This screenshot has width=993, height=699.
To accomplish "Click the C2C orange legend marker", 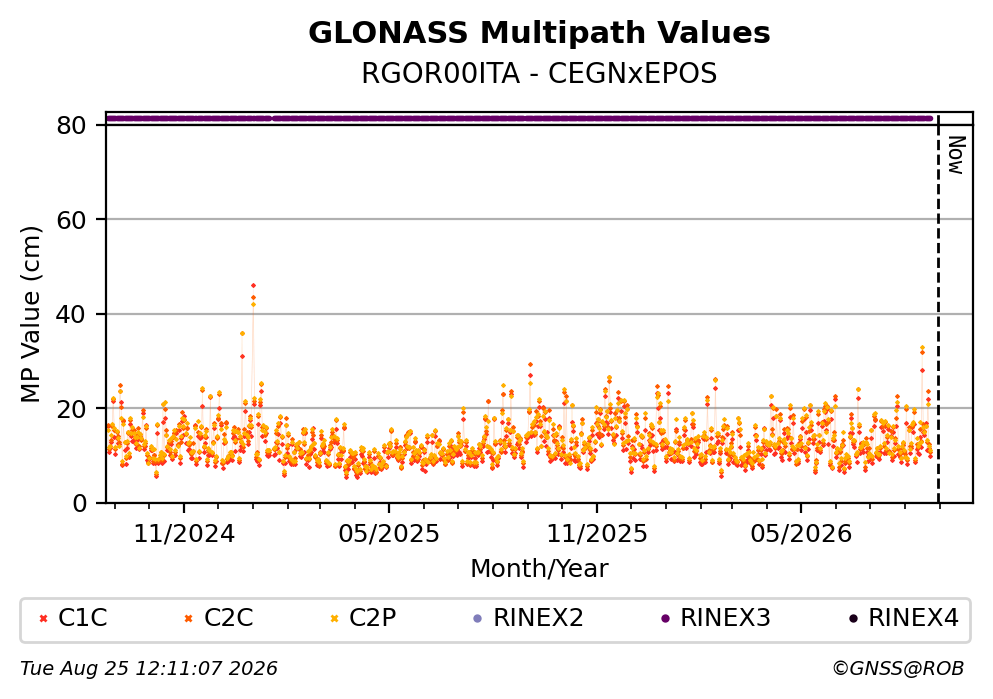I will (x=188, y=619).
